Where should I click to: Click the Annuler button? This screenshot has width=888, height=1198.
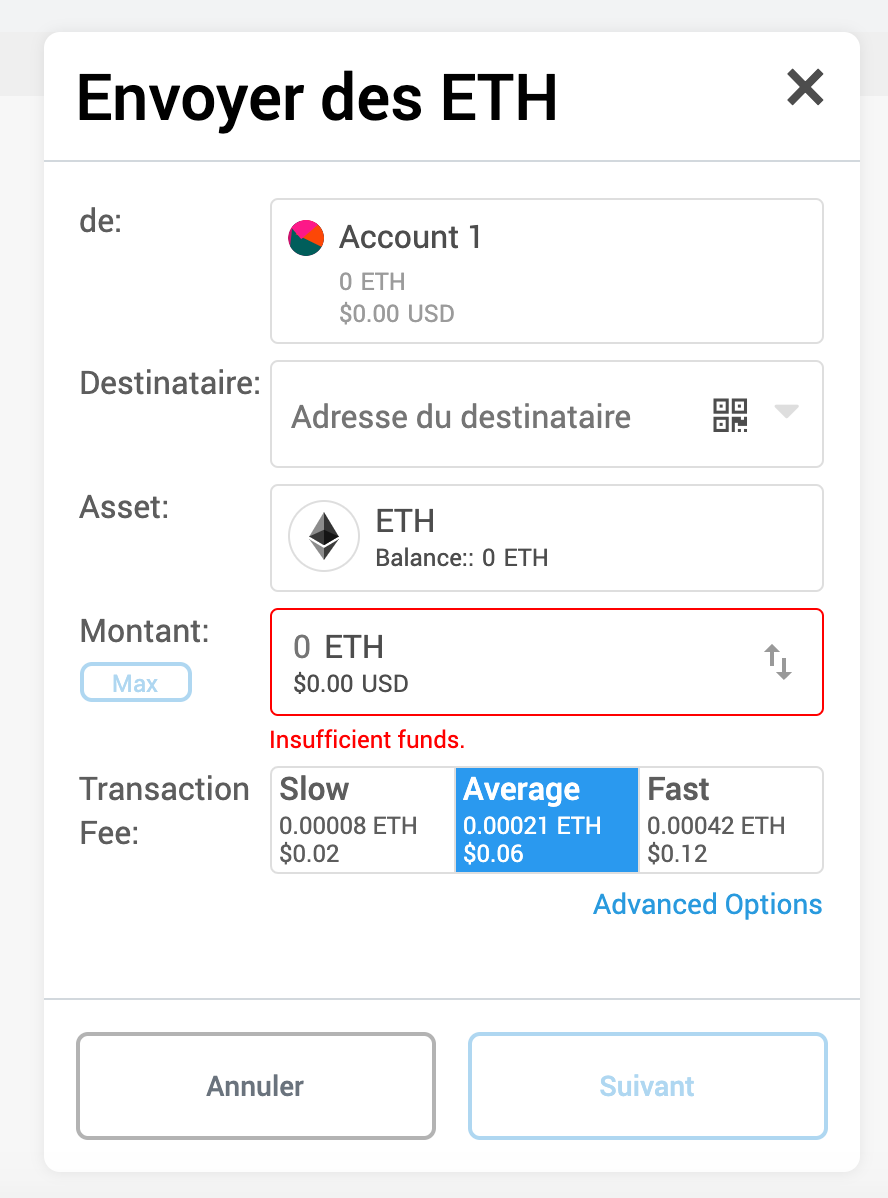click(x=256, y=1086)
